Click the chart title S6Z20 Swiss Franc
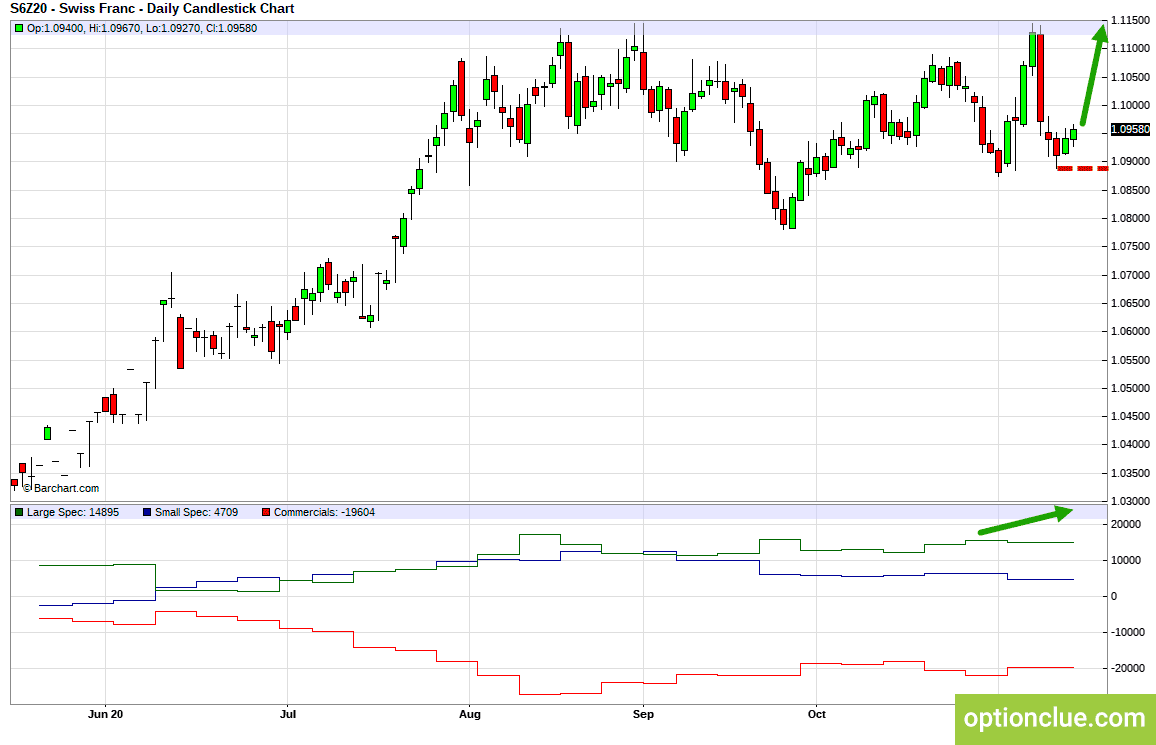Screen dimensions: 1156x745 tap(152, 9)
